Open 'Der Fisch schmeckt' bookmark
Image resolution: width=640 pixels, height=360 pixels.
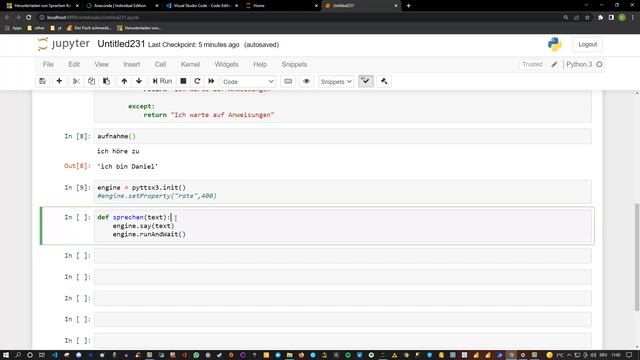point(89,28)
